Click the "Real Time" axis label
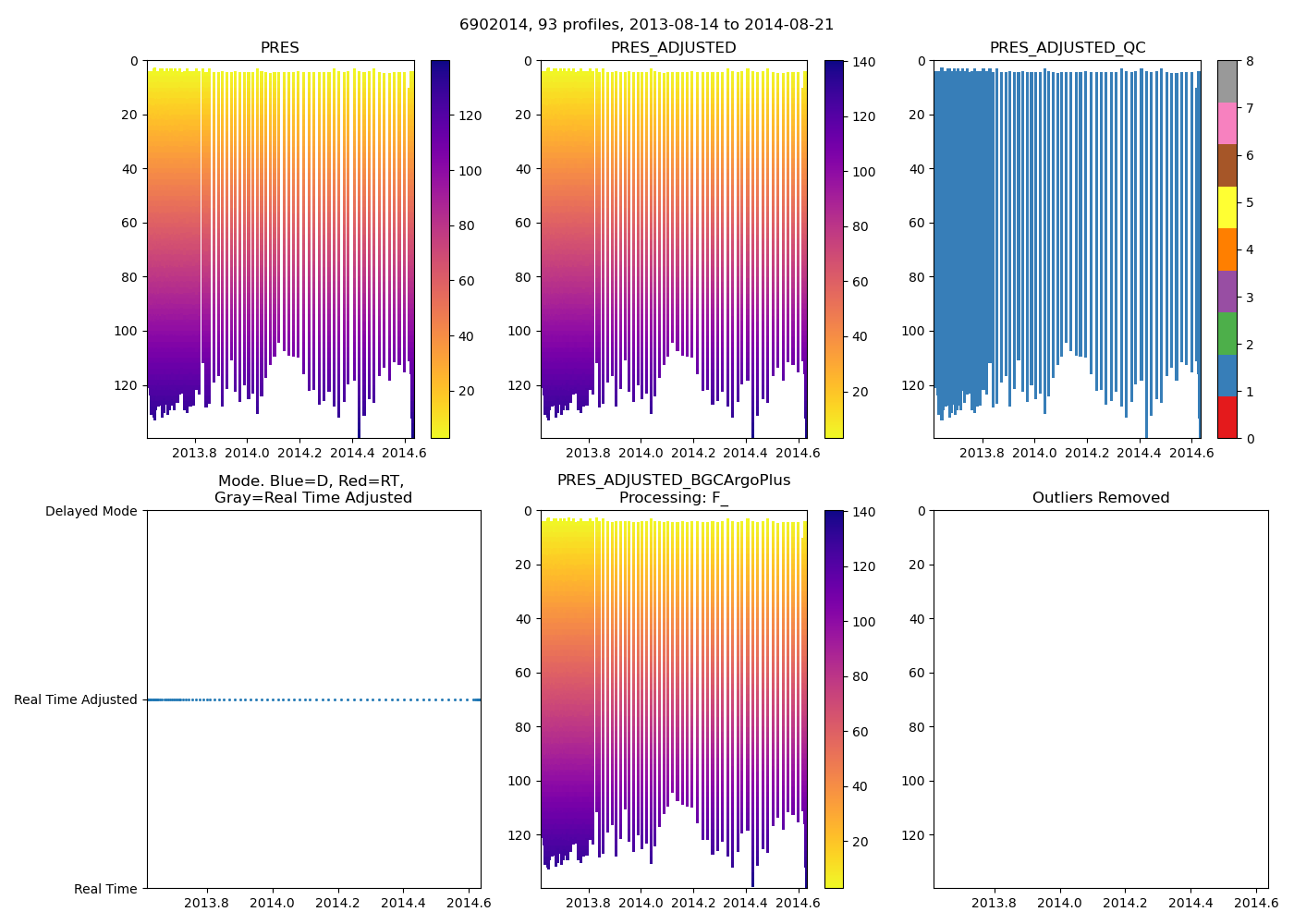 click(105, 889)
